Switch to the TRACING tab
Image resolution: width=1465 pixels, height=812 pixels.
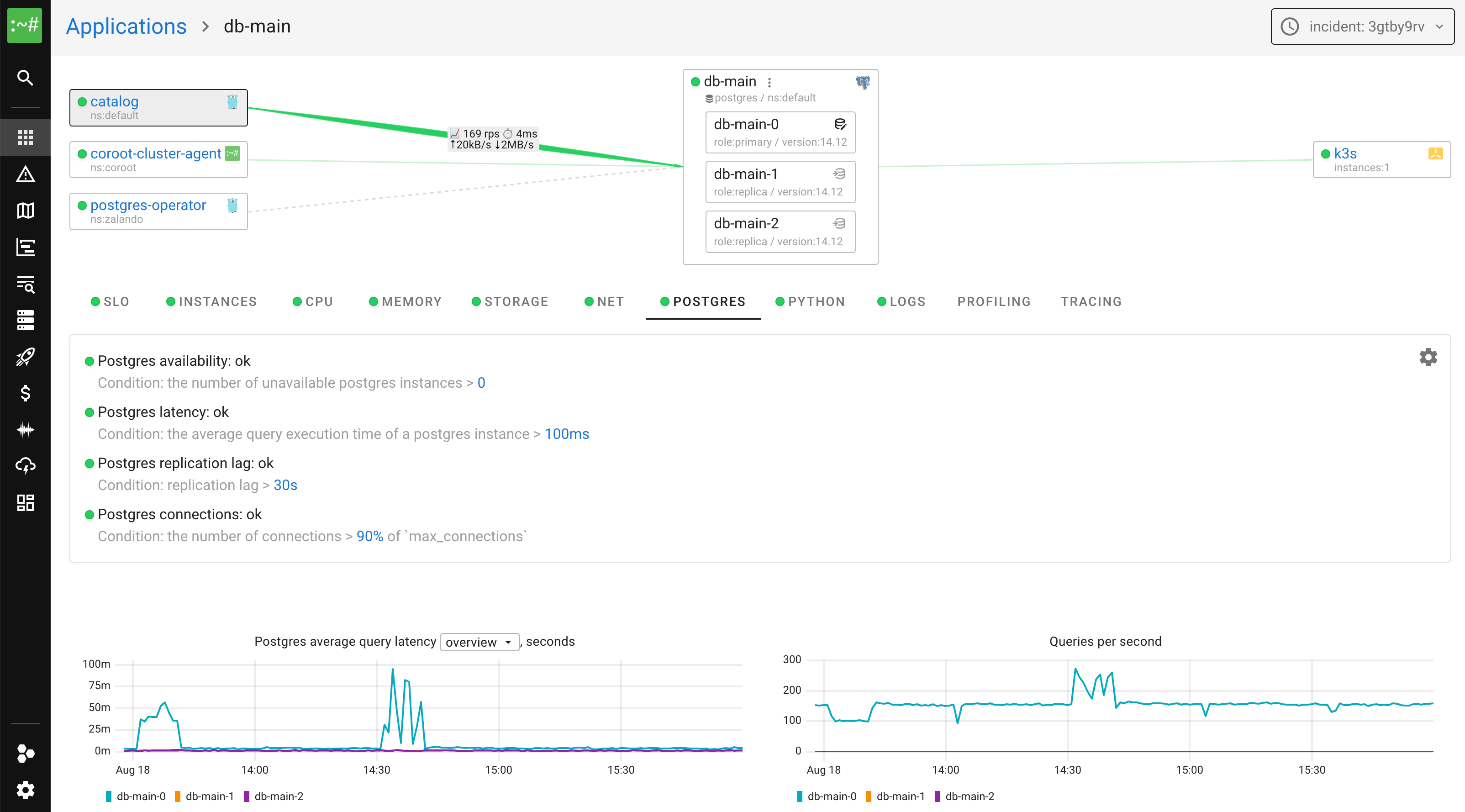click(x=1091, y=301)
